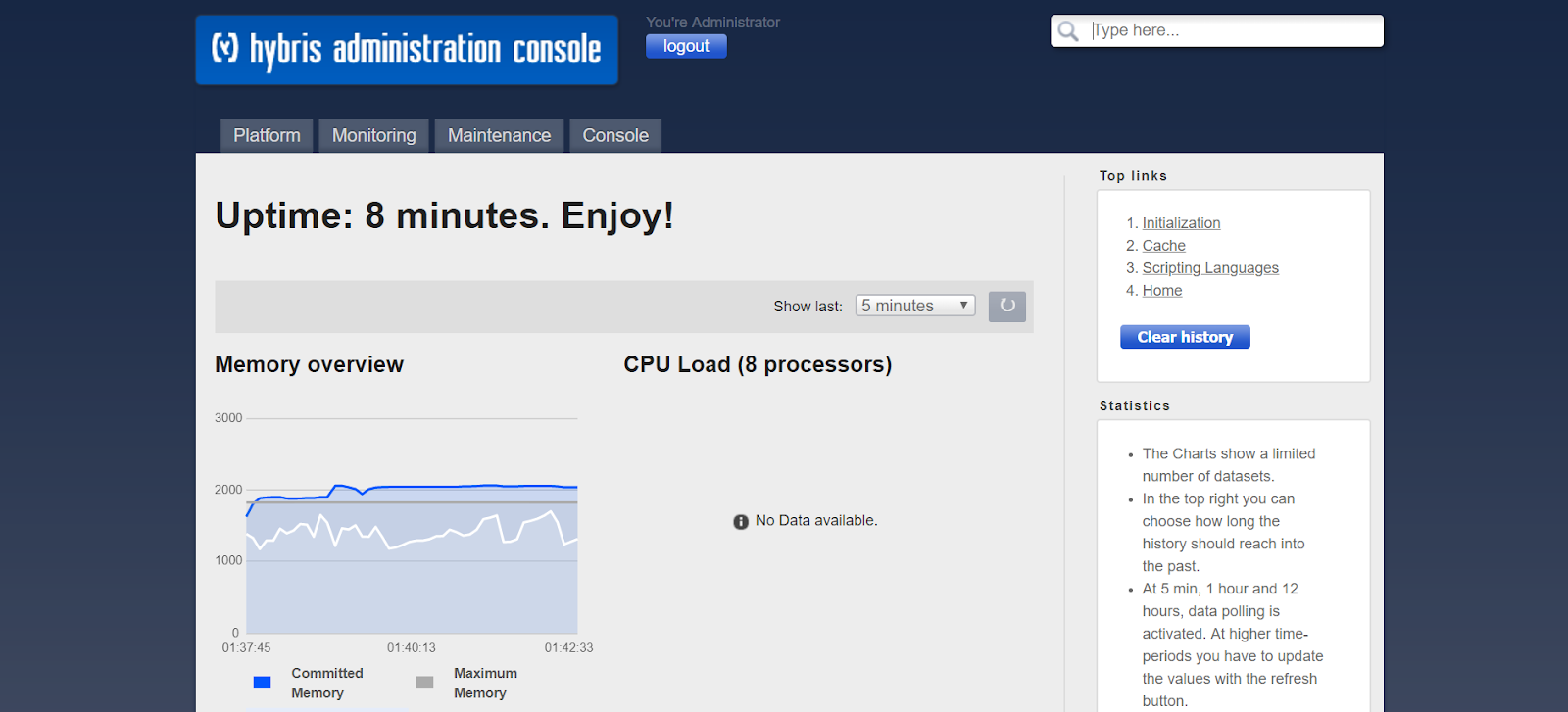Viewport: 1568px width, 712px height.
Task: Click the blue Committed Memory legend swatch
Action: pyautogui.click(x=262, y=683)
